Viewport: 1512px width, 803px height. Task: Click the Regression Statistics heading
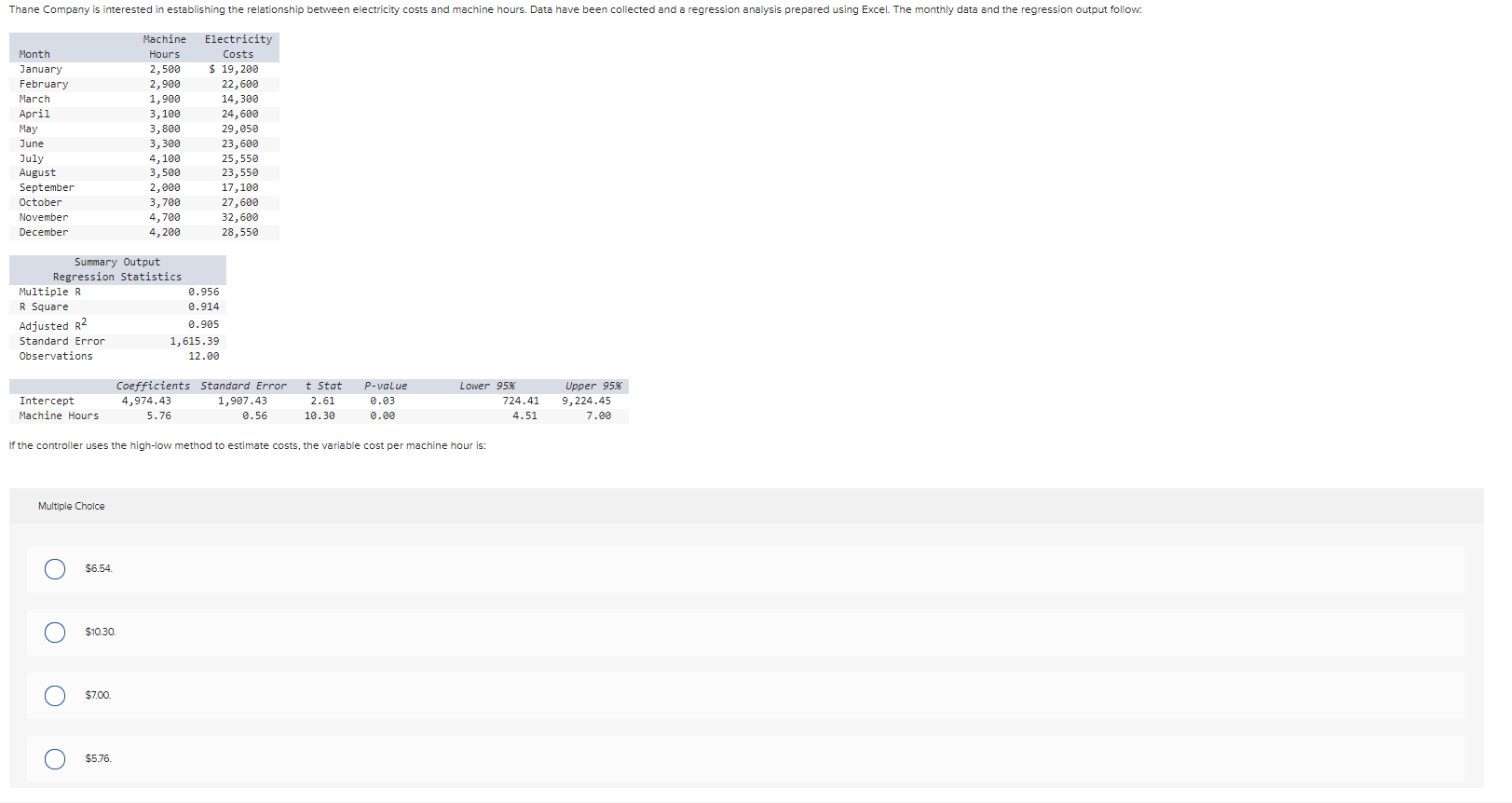(117, 278)
